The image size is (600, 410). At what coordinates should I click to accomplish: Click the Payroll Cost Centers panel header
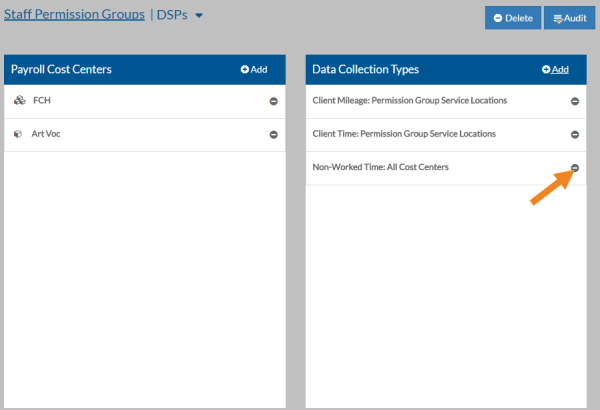61,69
